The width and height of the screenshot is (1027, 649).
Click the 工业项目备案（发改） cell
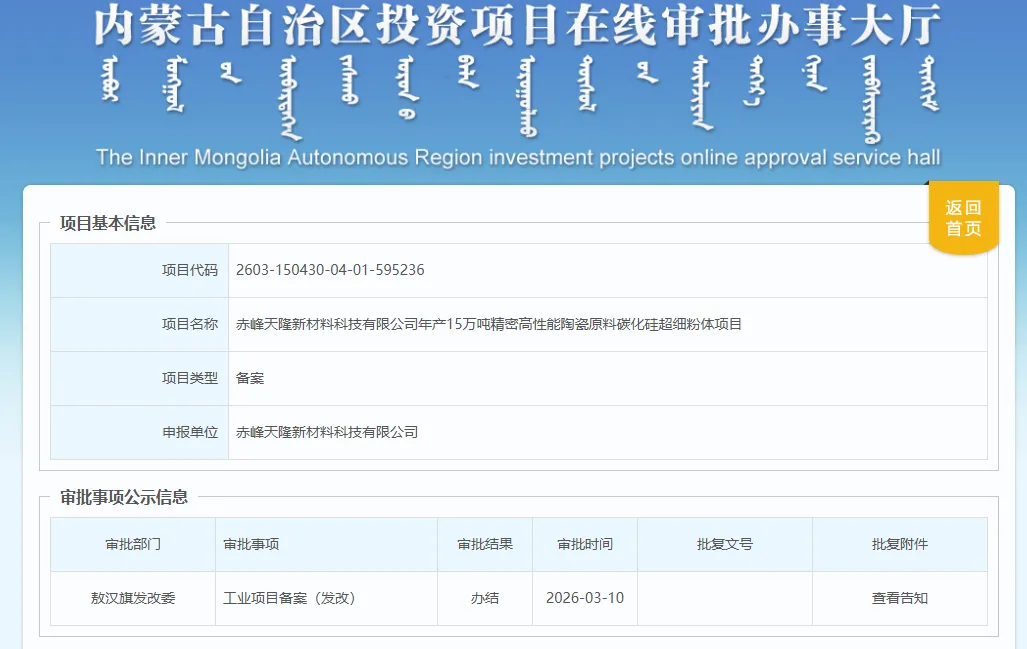pos(289,598)
